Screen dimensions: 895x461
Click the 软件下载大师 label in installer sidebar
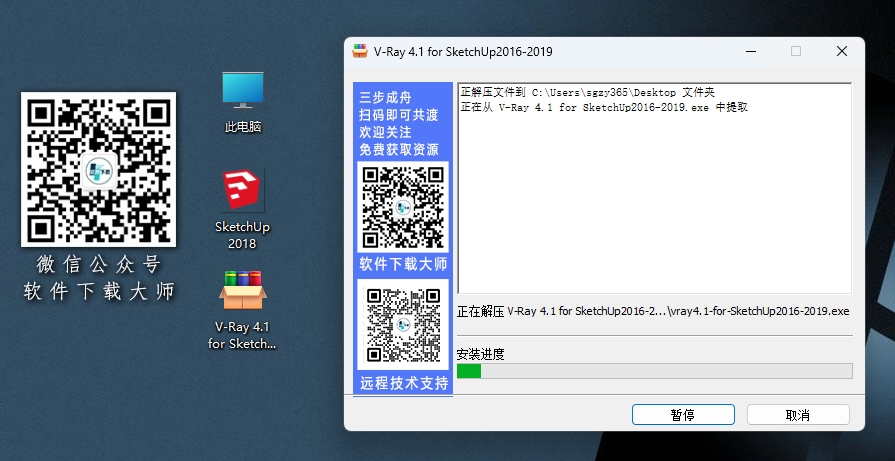403,264
